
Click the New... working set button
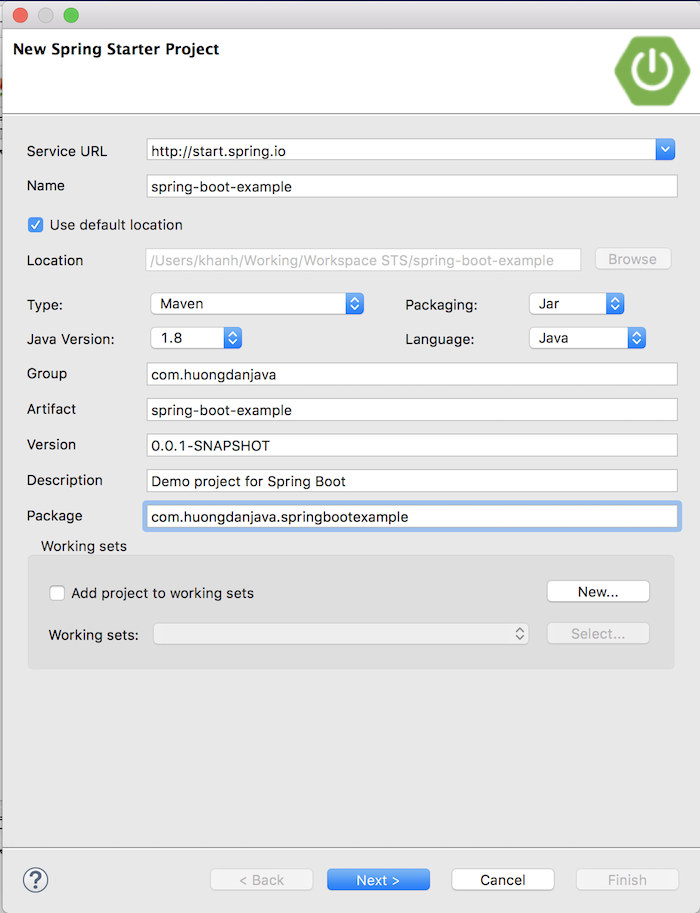pos(598,592)
